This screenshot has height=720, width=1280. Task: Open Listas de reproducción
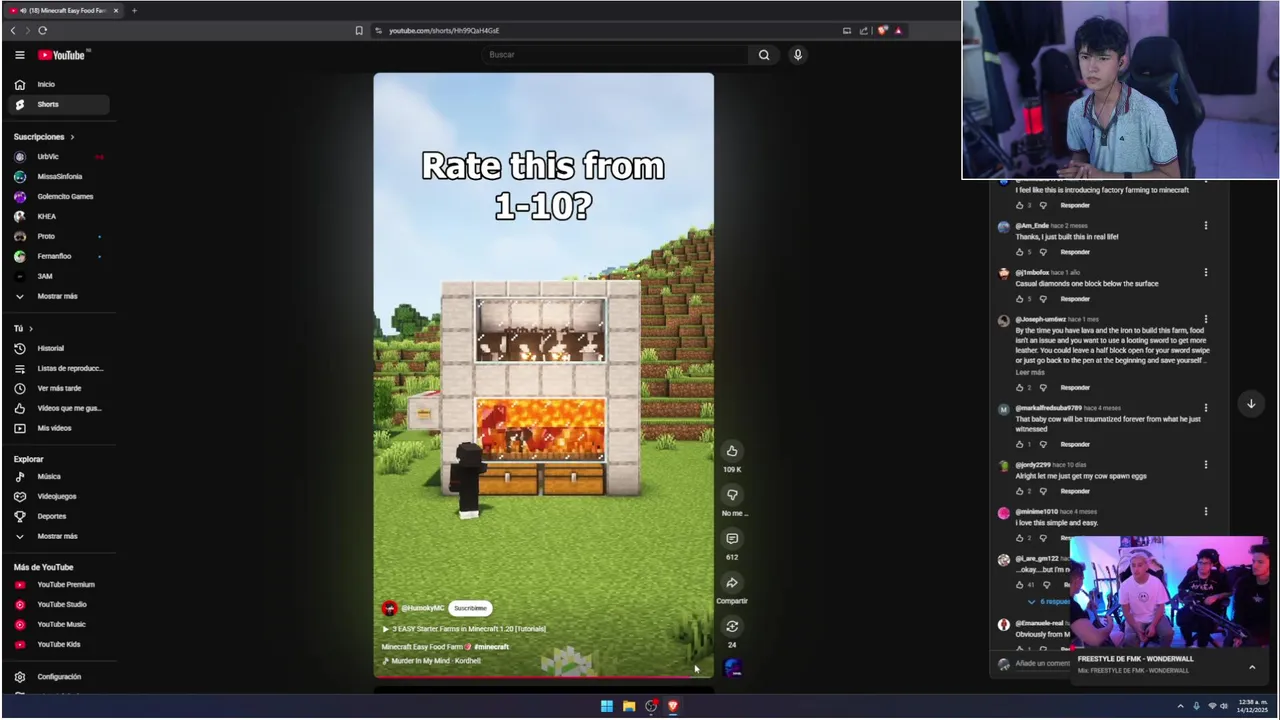coord(59,368)
